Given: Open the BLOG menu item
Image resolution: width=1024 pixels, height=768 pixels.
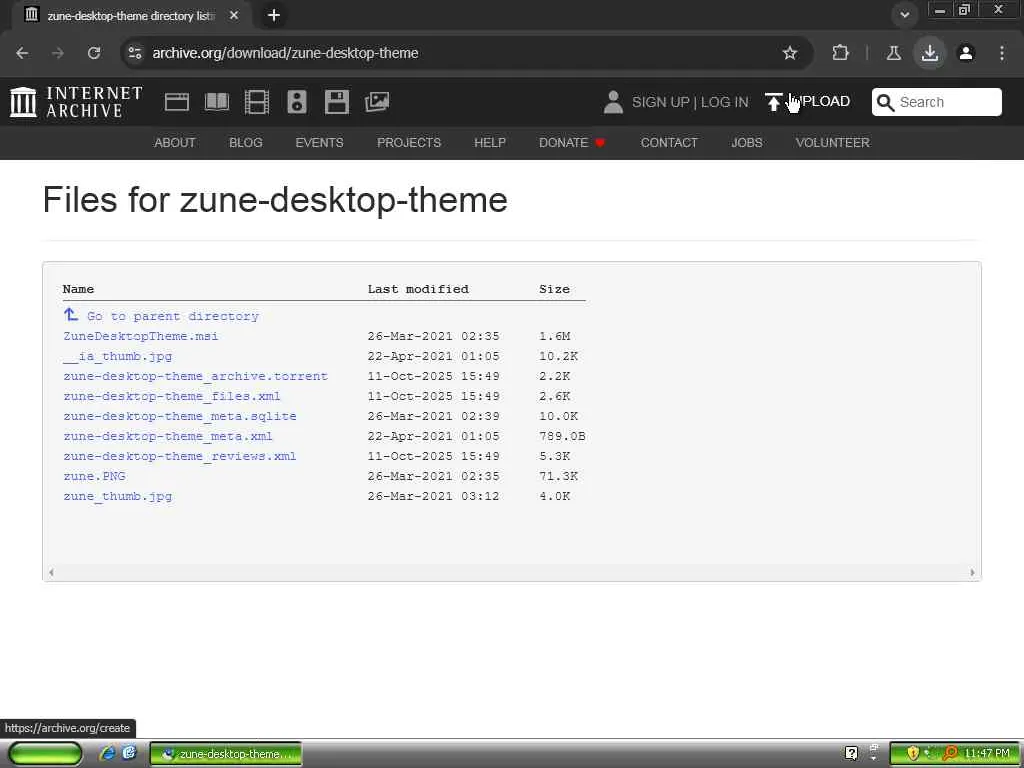Looking at the screenshot, I should (246, 142).
